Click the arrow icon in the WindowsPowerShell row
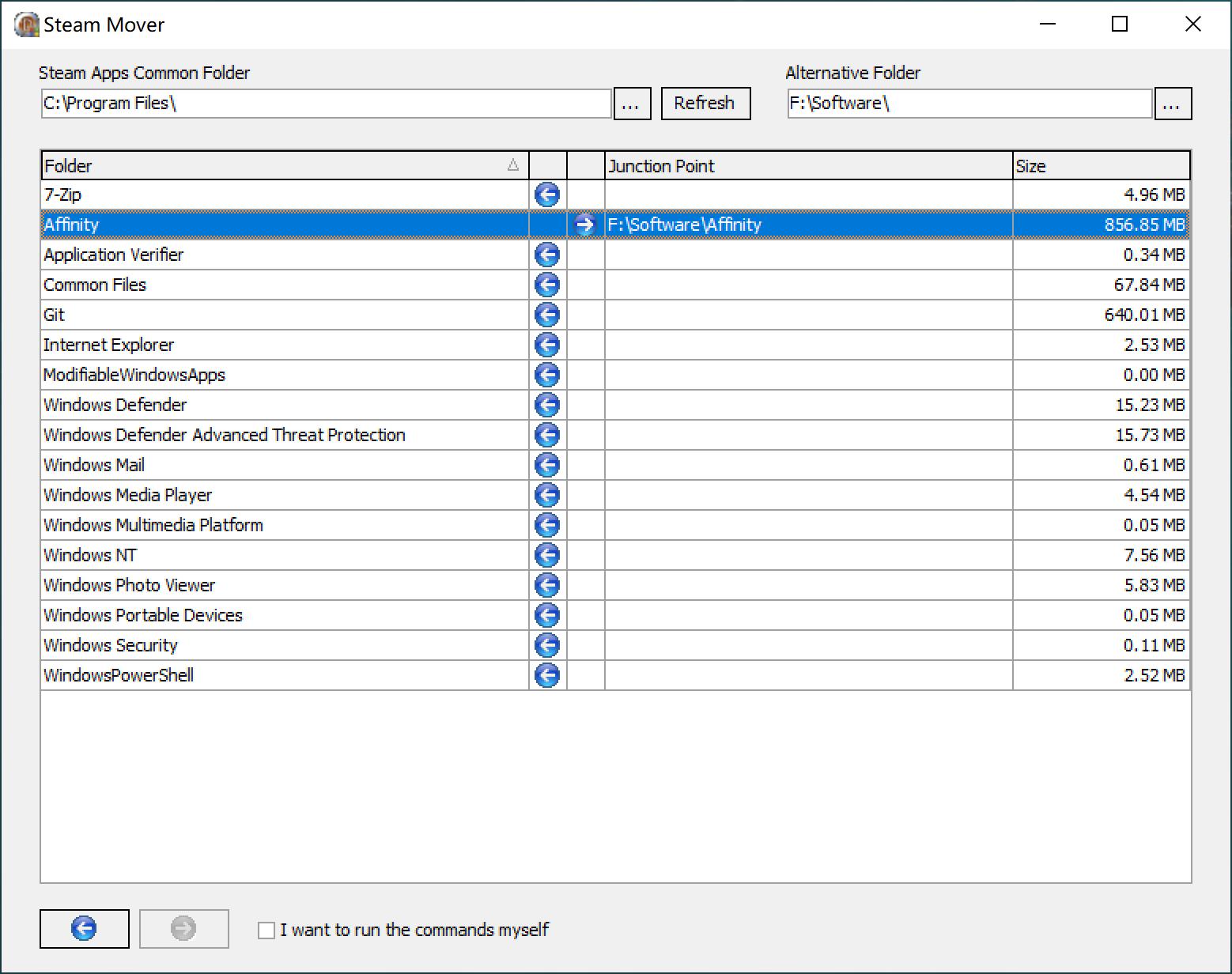 point(547,675)
